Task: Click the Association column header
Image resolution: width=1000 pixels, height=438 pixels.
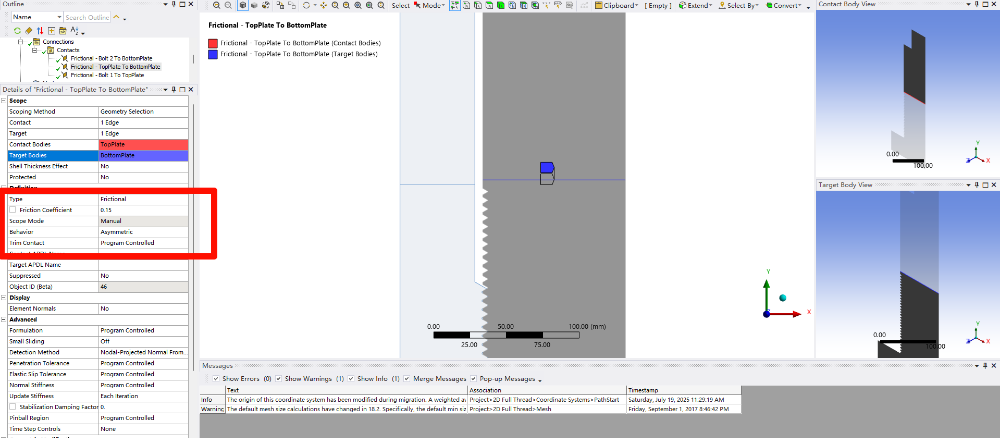Action: (547, 390)
